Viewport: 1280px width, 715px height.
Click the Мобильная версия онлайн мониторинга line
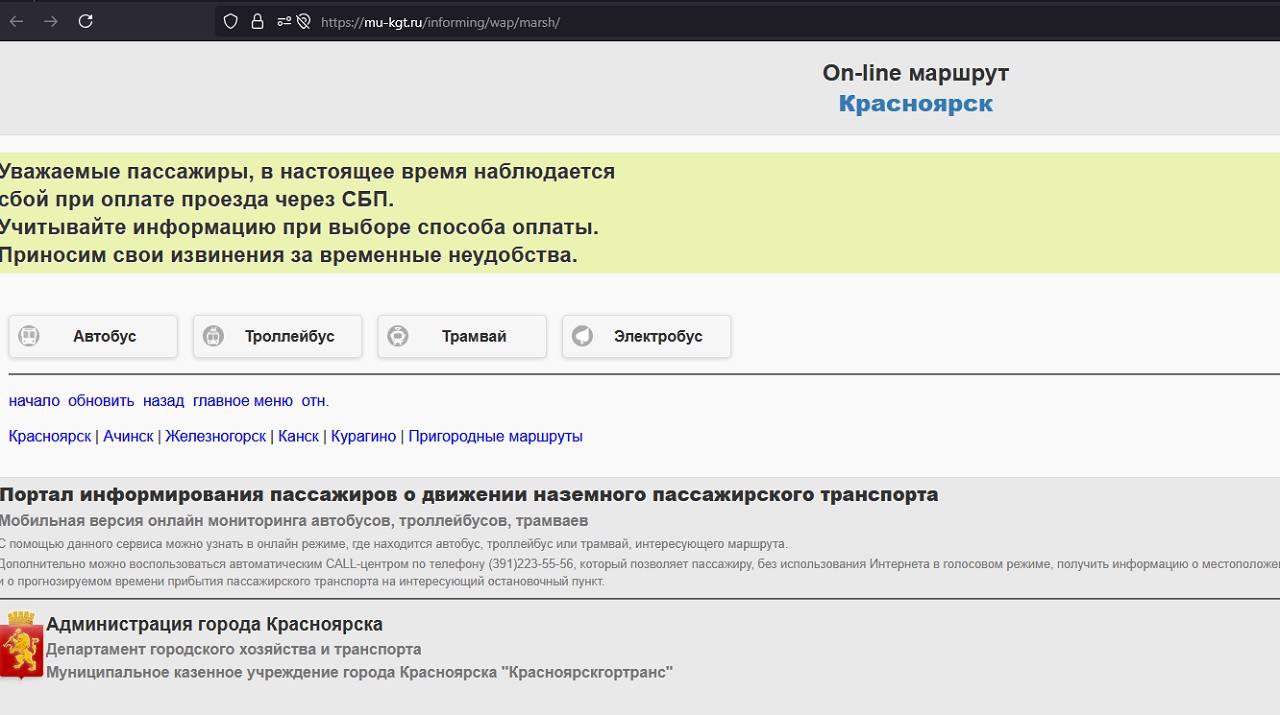coord(294,521)
